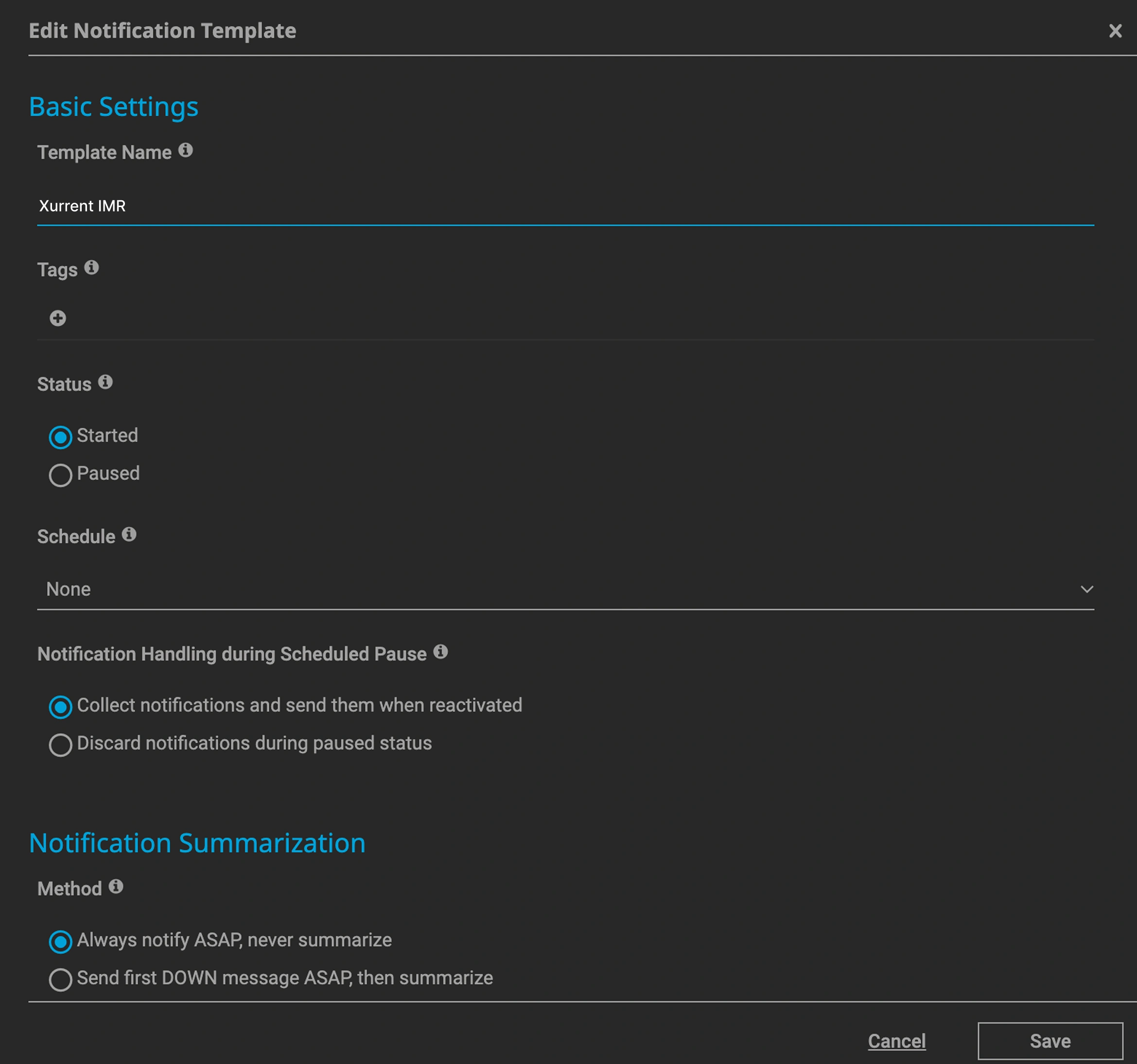
Task: Click the Save button
Action: pyautogui.click(x=1050, y=1041)
